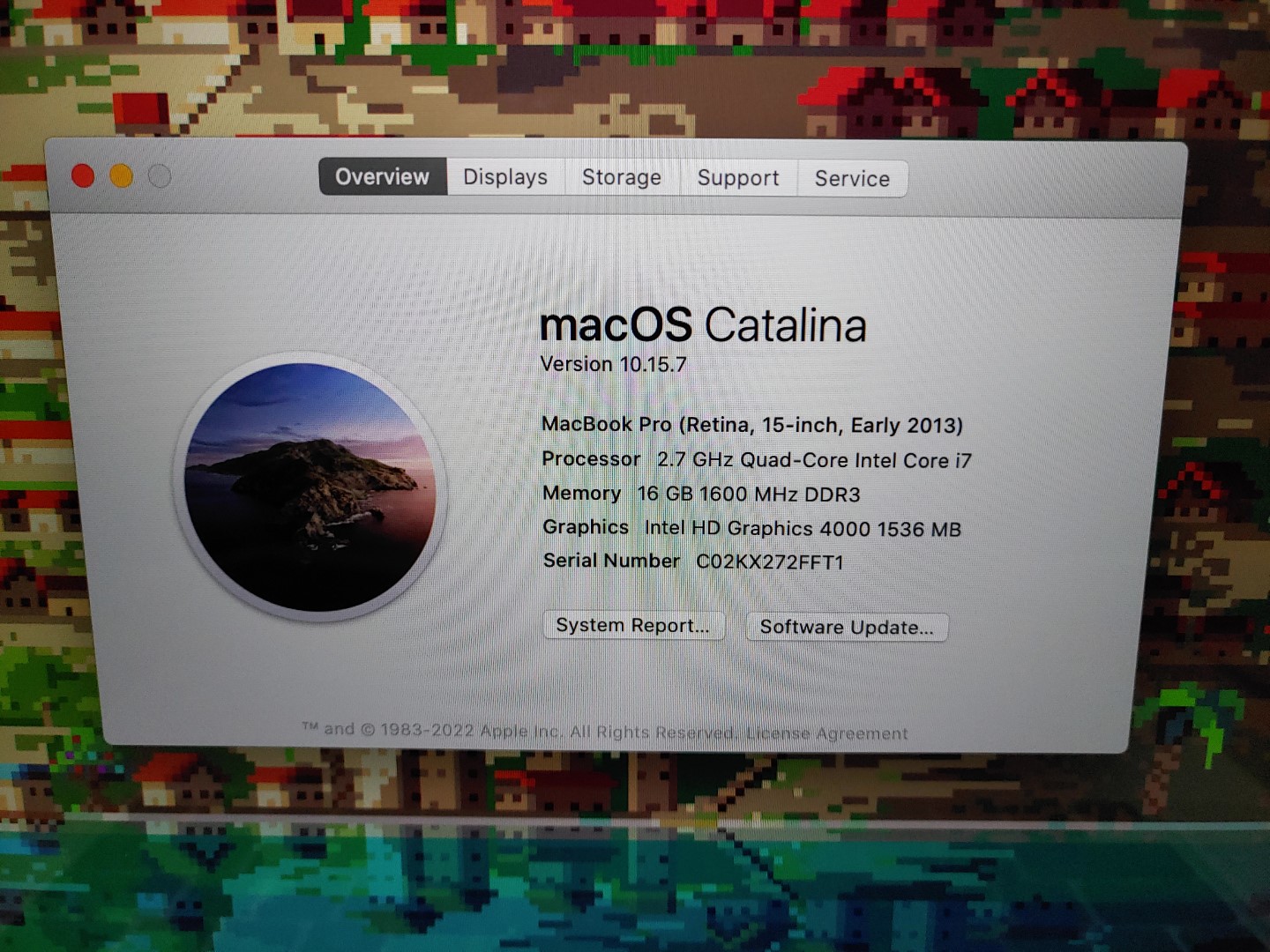Minimize the window with the yellow button
This screenshot has width=1270, height=952.
coord(122,176)
